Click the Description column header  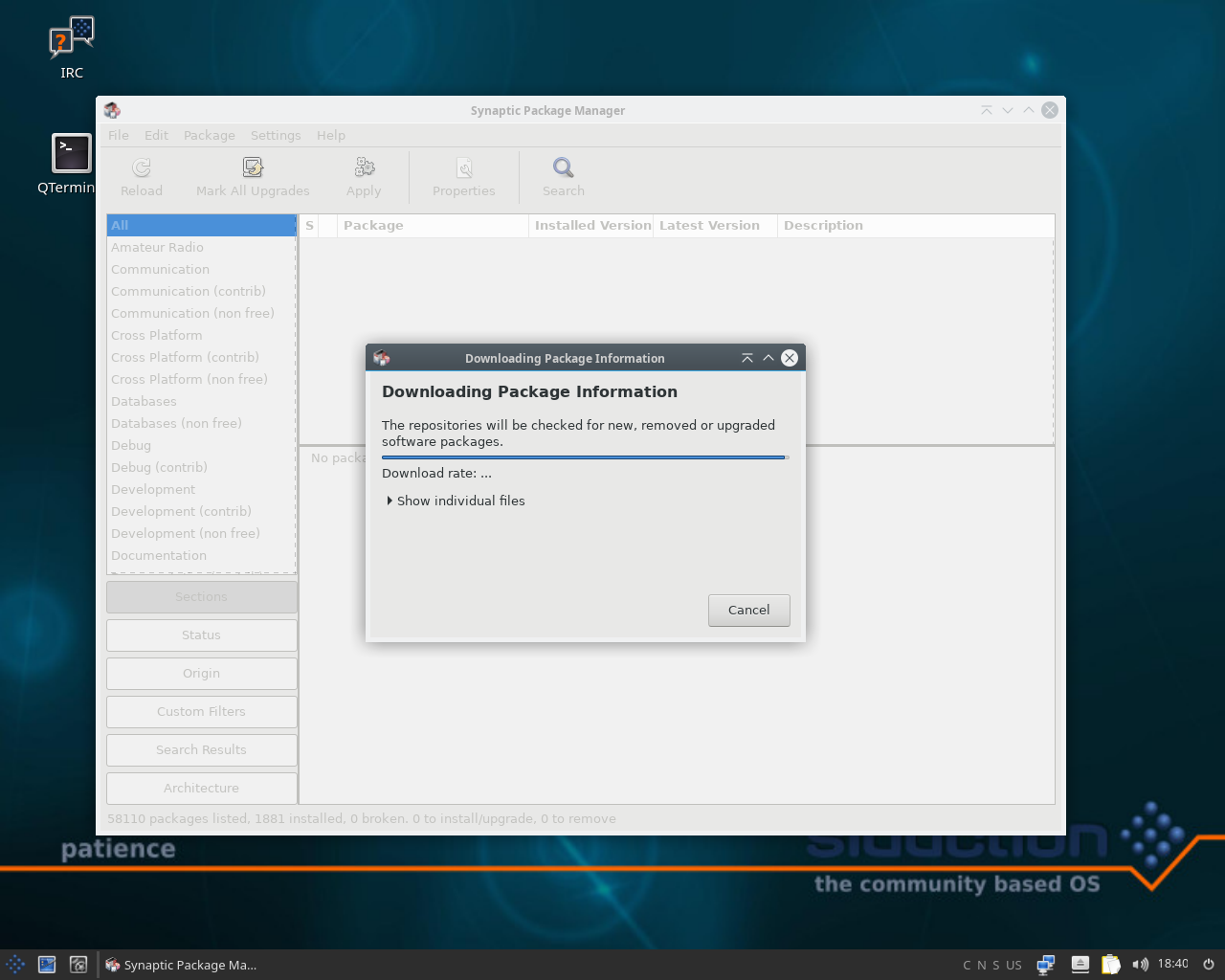click(916, 226)
